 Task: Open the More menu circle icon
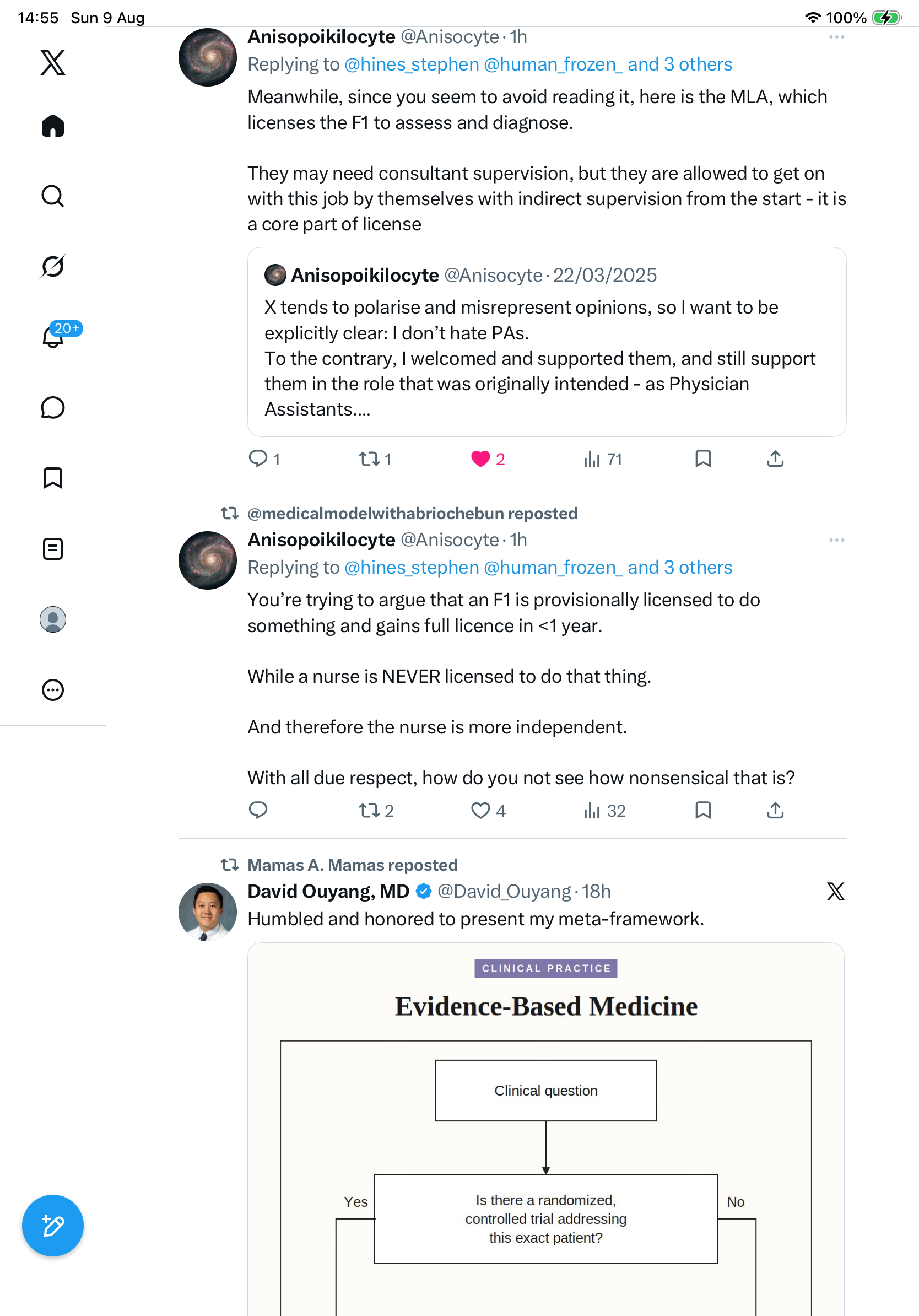pyautogui.click(x=53, y=690)
